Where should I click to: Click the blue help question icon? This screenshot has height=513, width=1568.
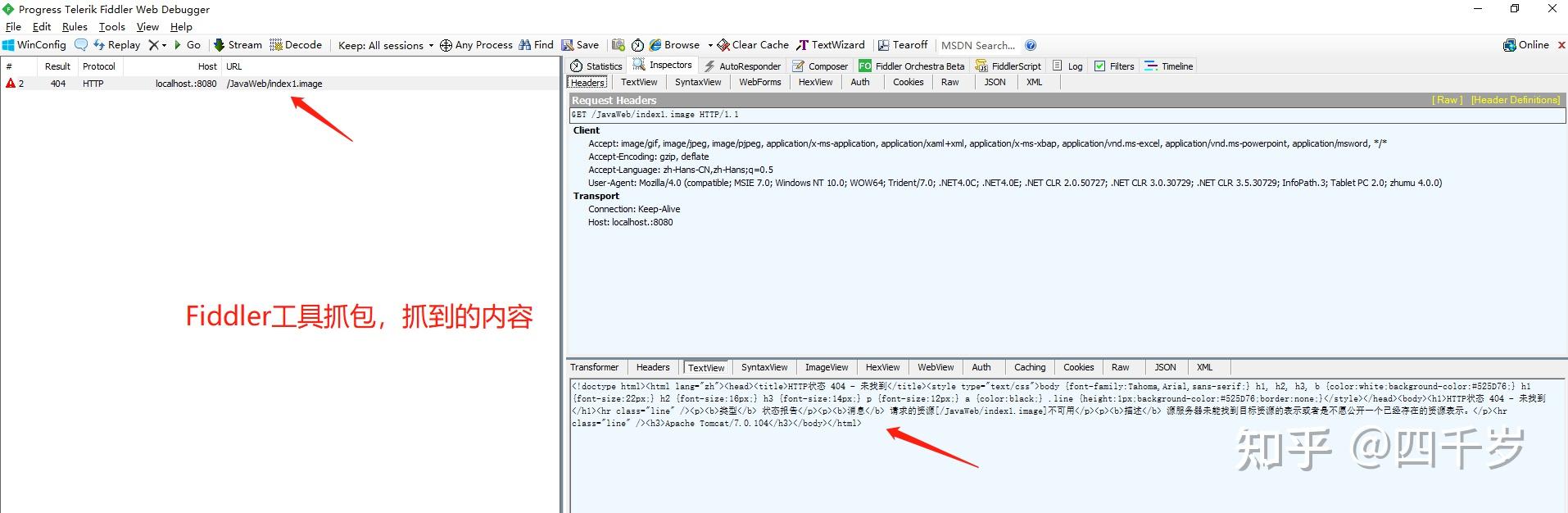click(x=1031, y=45)
